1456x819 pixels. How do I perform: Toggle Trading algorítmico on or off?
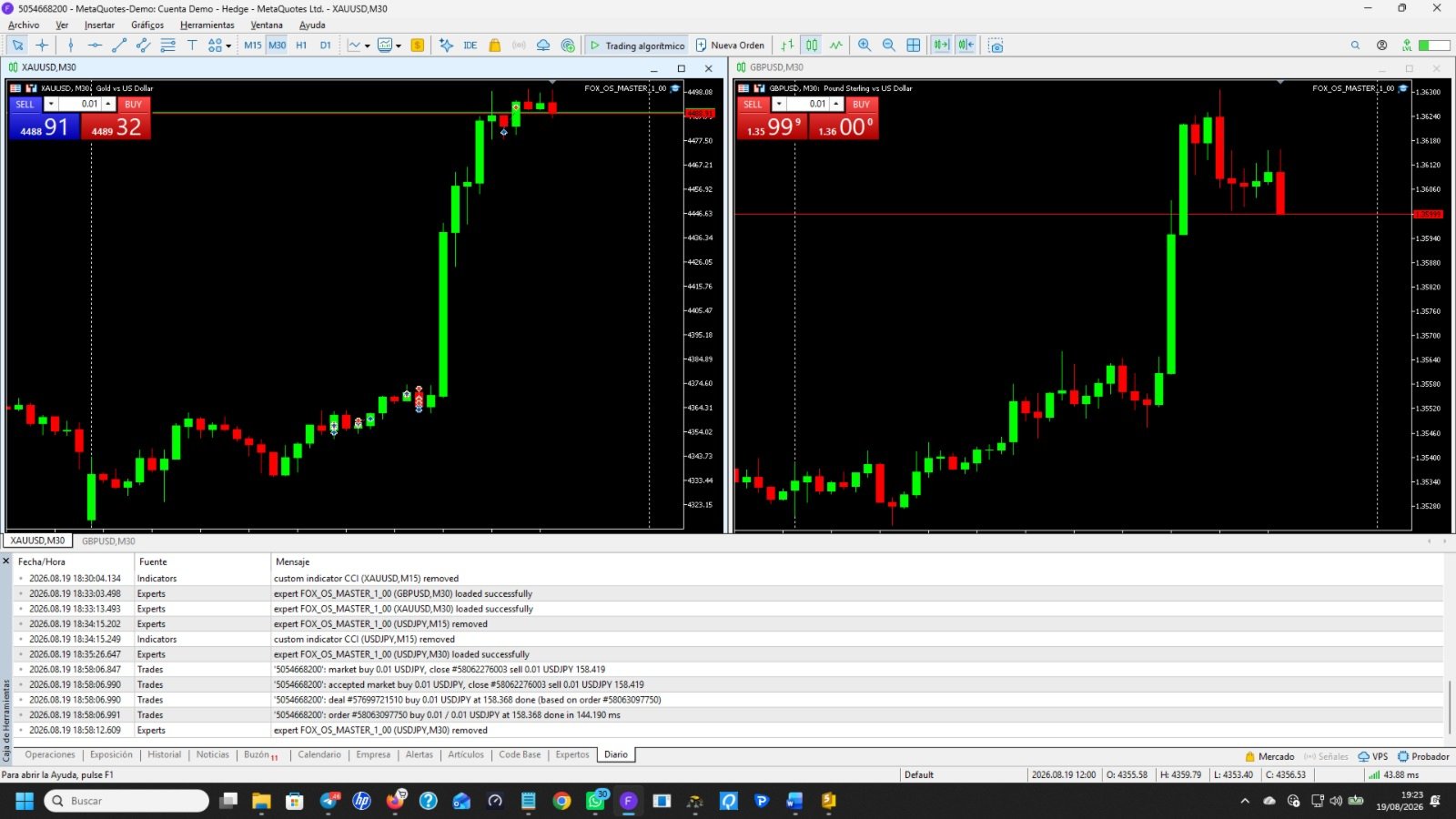(x=636, y=45)
